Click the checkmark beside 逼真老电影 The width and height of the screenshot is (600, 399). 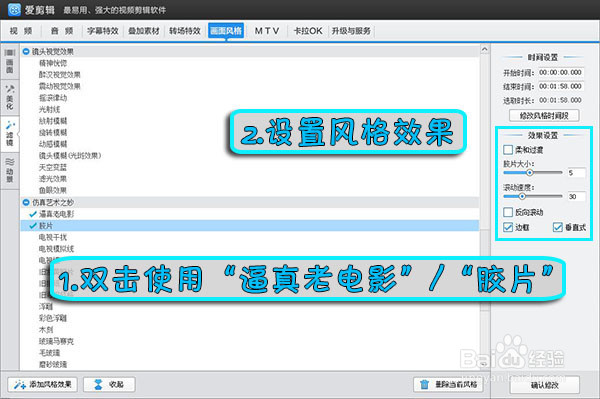click(33, 214)
